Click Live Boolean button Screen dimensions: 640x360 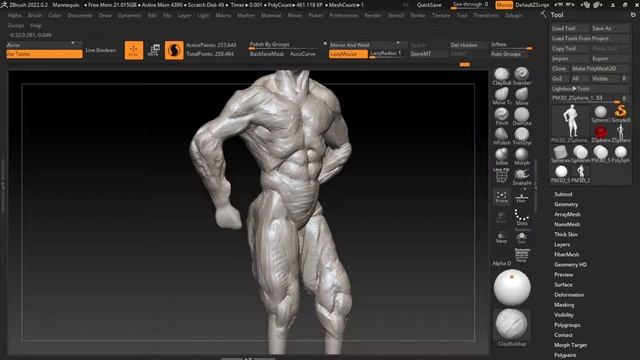[100, 50]
